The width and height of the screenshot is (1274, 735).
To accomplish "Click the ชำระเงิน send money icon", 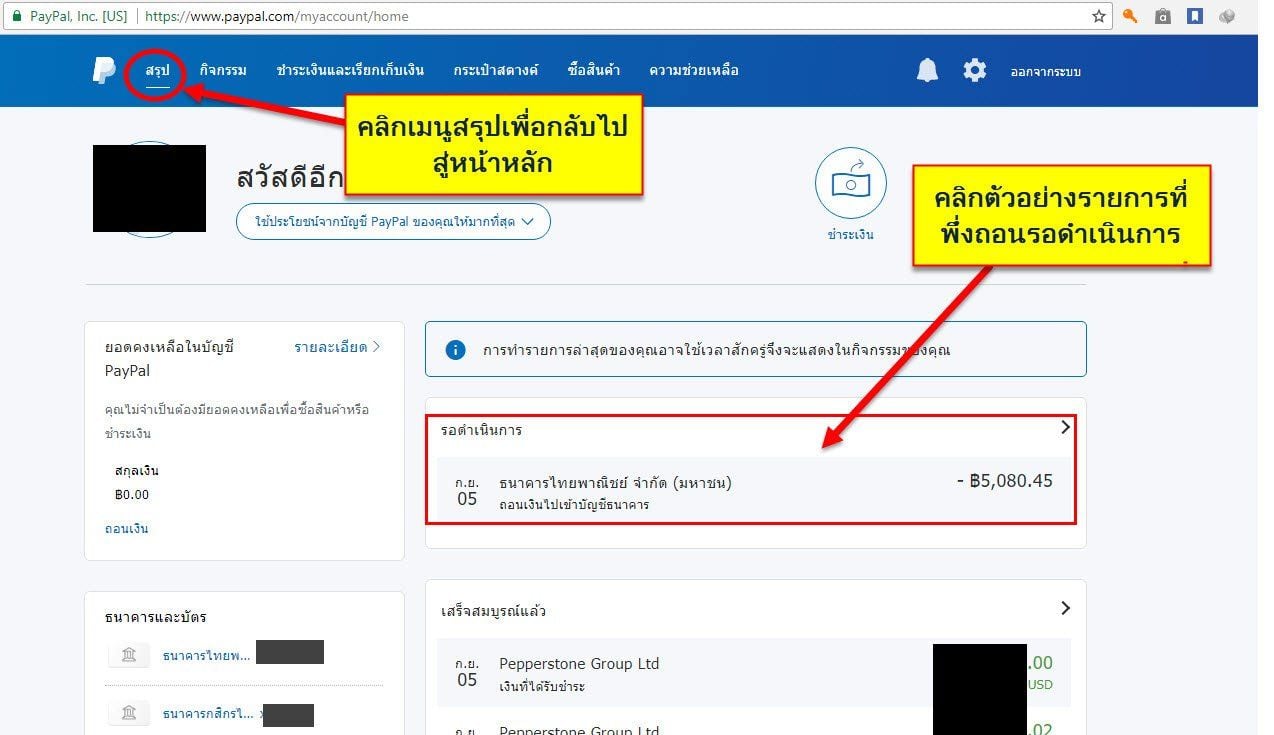I will pos(851,183).
